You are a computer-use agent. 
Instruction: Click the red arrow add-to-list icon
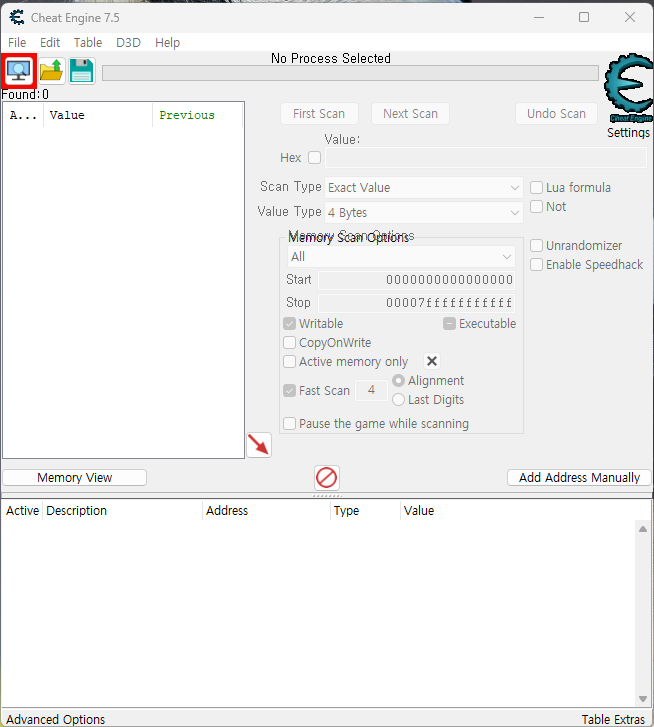point(259,445)
